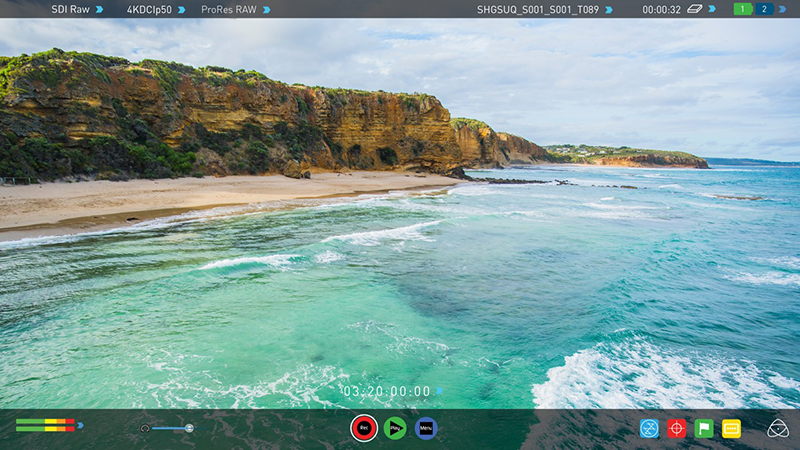Click the Atomos logo icon

777,428
